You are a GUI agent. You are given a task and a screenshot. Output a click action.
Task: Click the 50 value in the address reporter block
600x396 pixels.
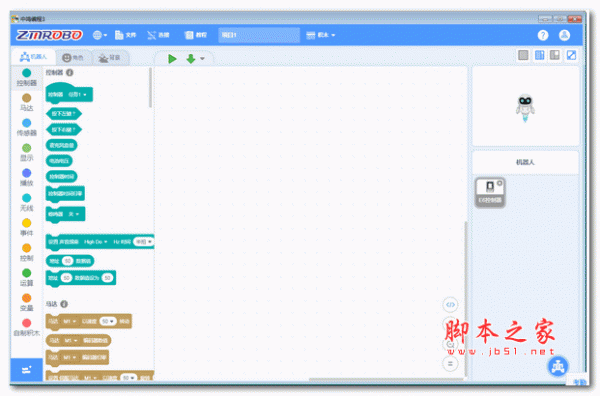[67, 261]
